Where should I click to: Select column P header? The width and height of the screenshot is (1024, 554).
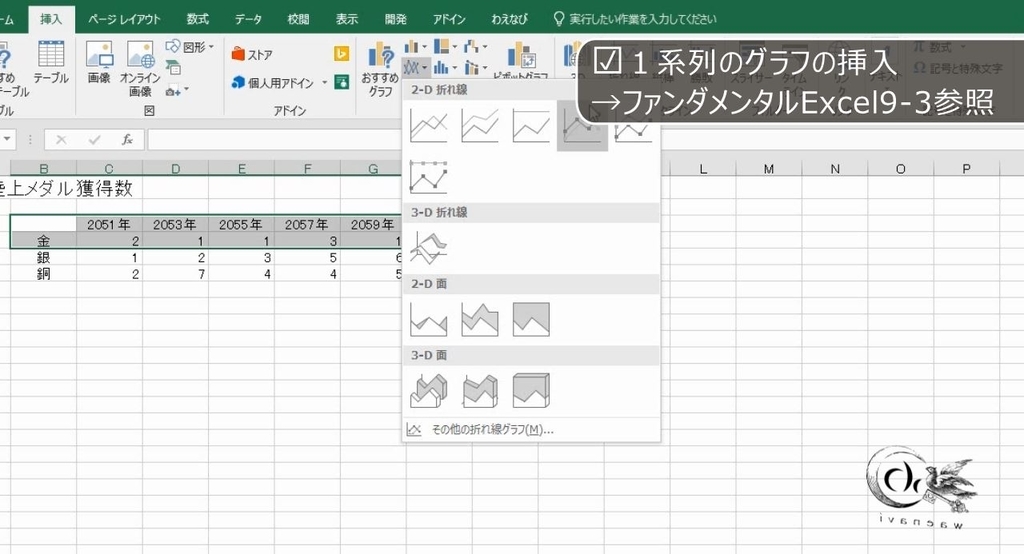tap(967, 169)
